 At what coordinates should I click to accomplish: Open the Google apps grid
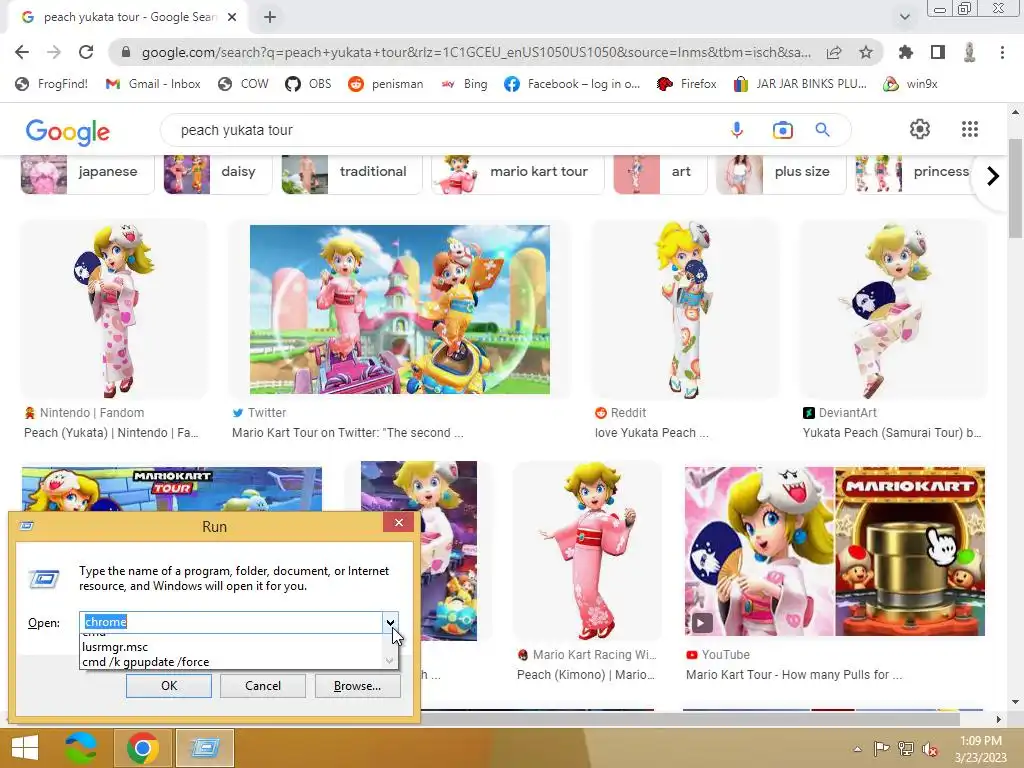click(x=970, y=129)
